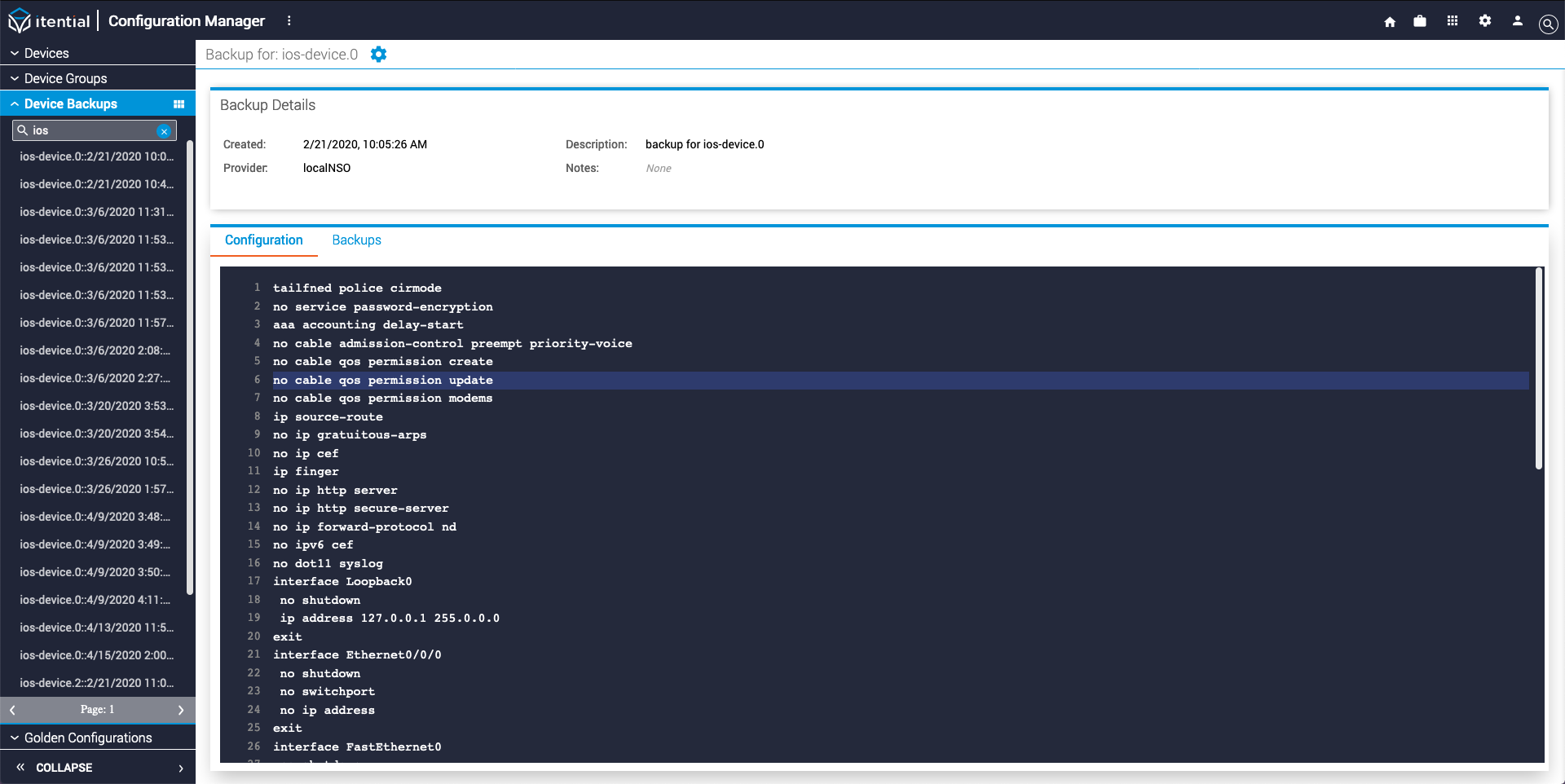Click line 'interface Ethernet0/0/0'
1565x784 pixels.
(357, 655)
